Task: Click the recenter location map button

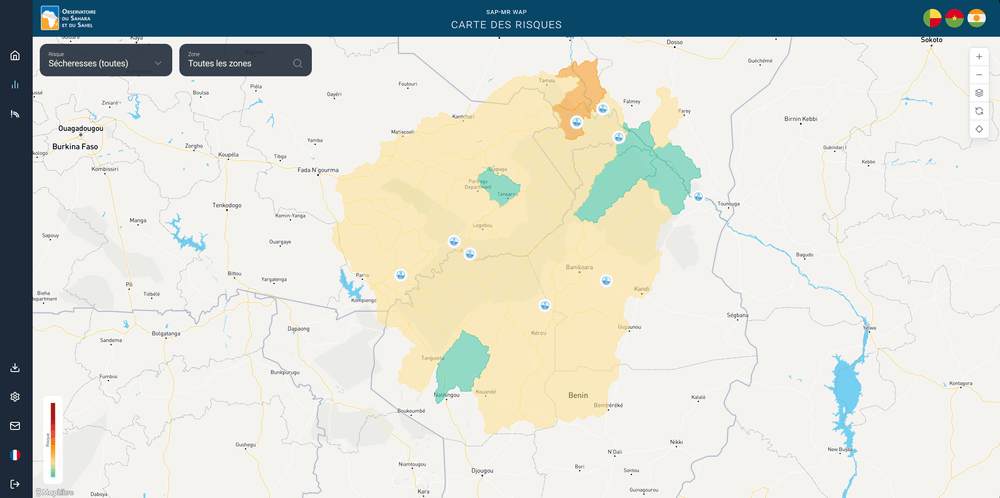Action: coord(979,129)
